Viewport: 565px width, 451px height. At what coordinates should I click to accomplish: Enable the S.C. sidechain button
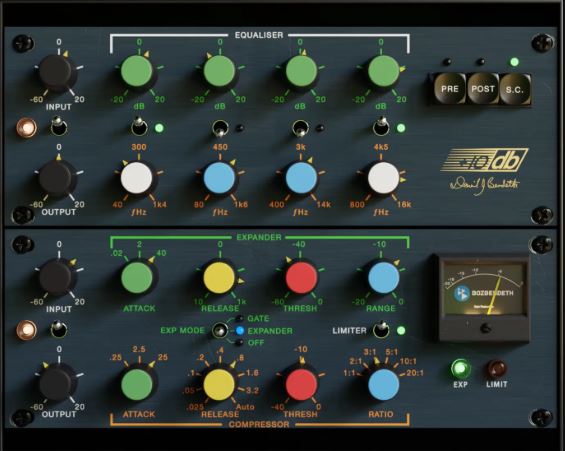[515, 89]
